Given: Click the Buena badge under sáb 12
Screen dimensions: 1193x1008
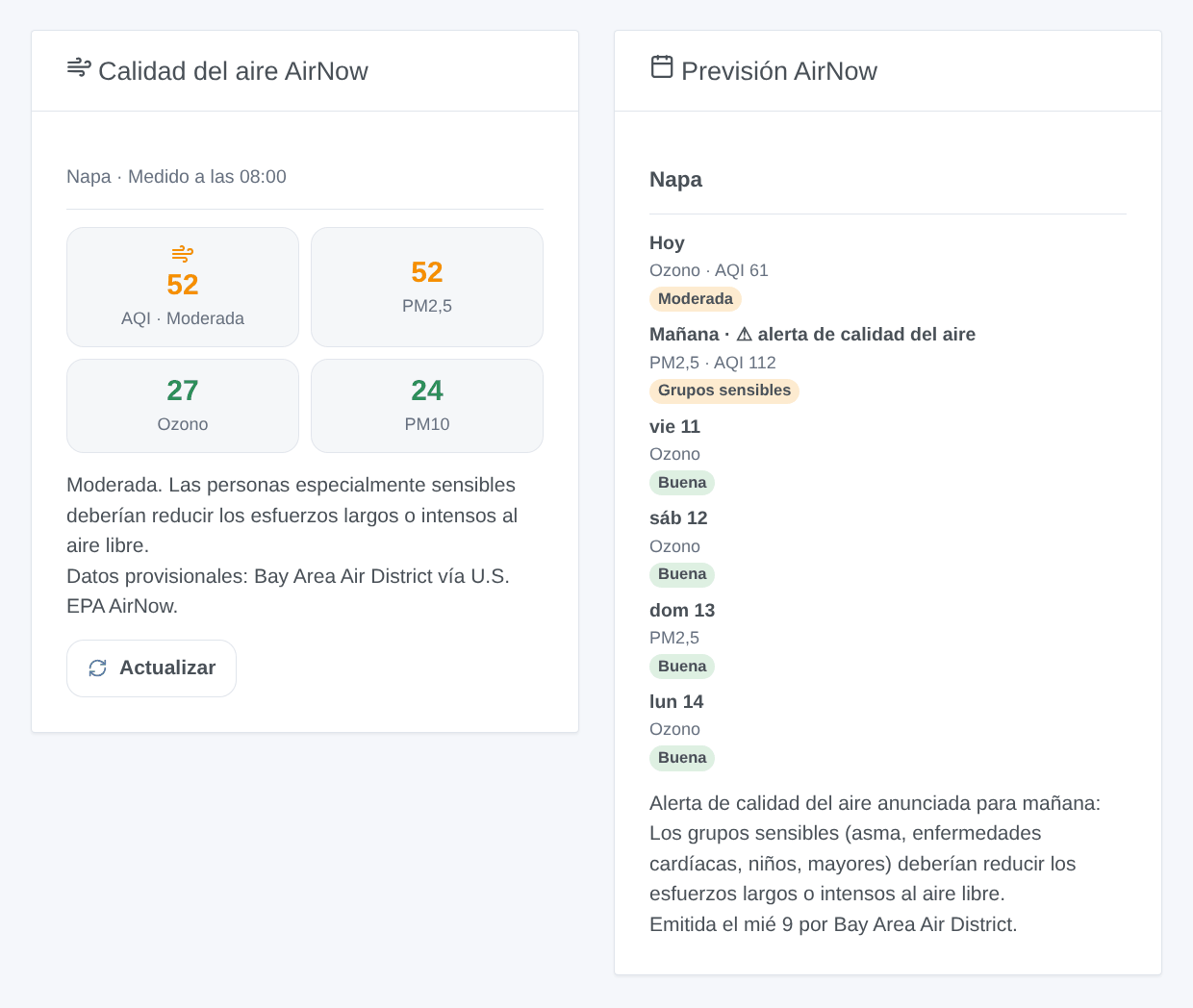Looking at the screenshot, I should click(x=682, y=574).
